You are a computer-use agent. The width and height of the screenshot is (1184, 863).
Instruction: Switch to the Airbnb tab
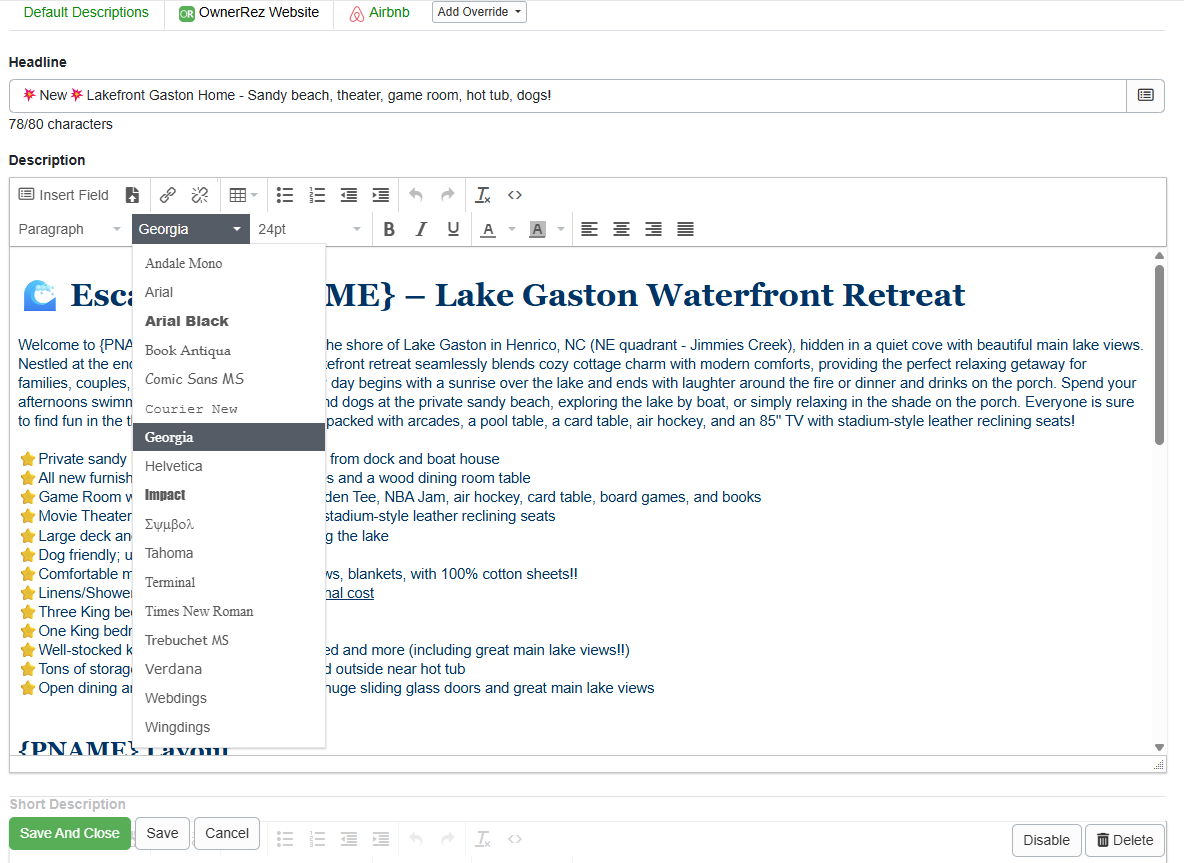379,13
